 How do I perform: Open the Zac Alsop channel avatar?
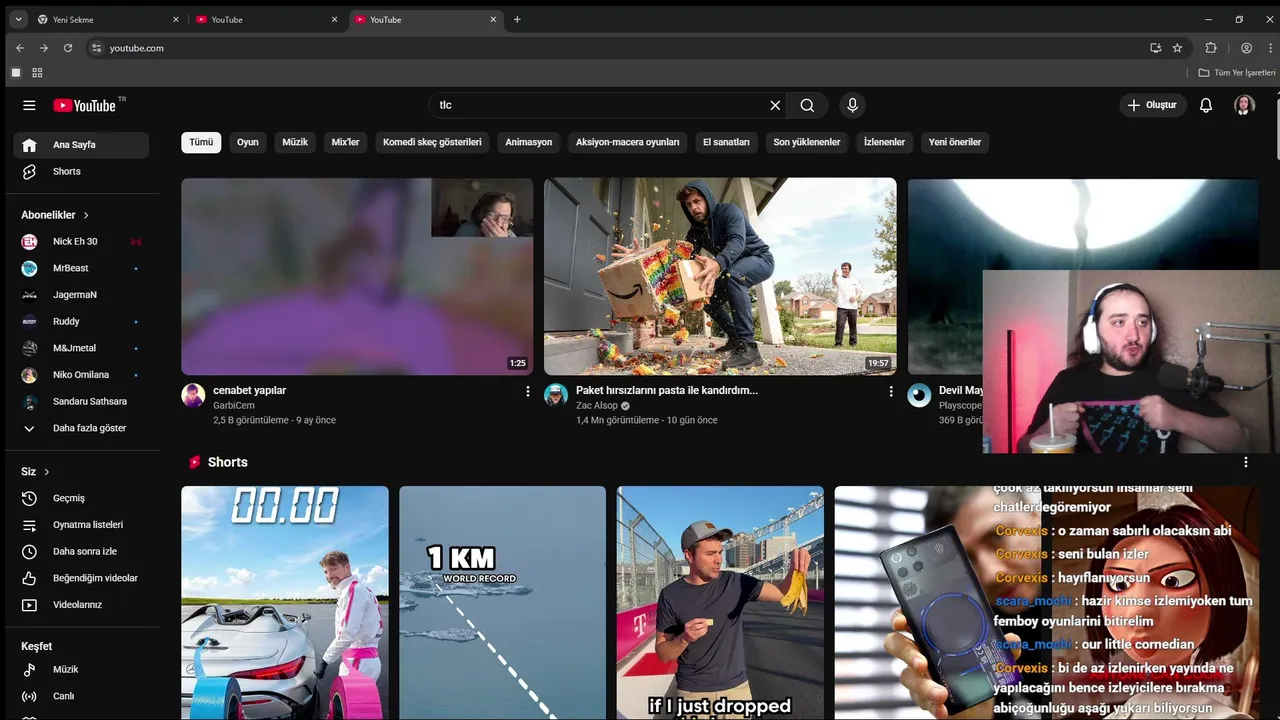click(556, 395)
